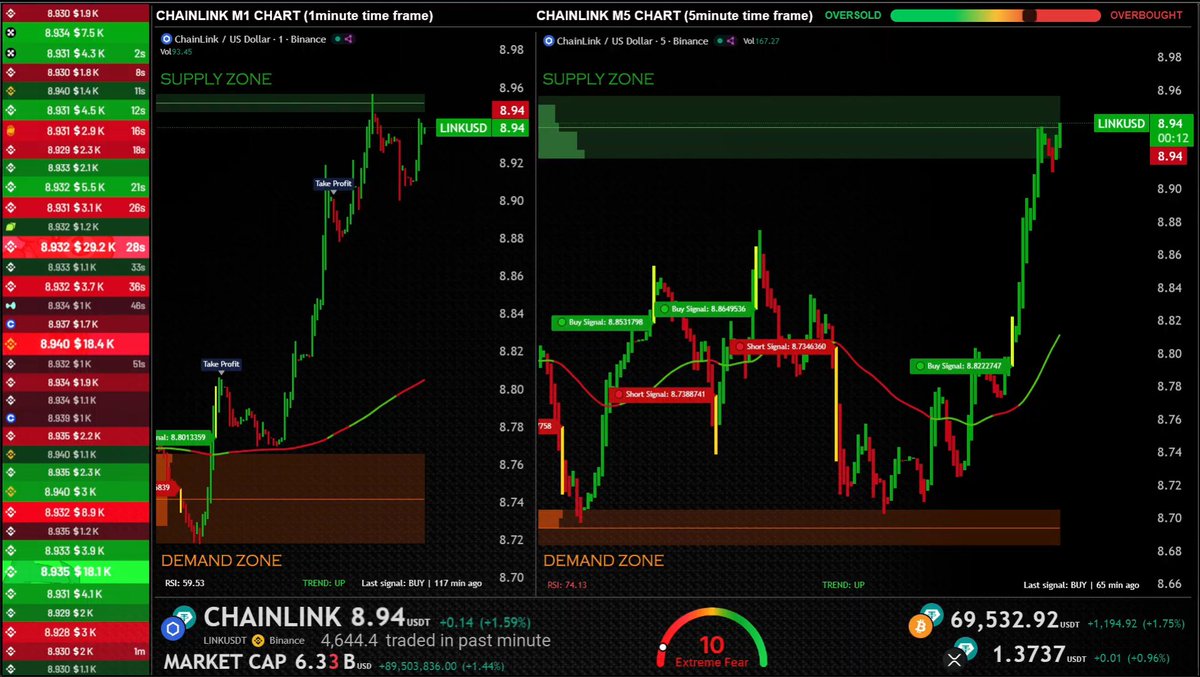Click the 8.929 $2.3K trade row
This screenshot has width=1200, height=677.
point(77,149)
